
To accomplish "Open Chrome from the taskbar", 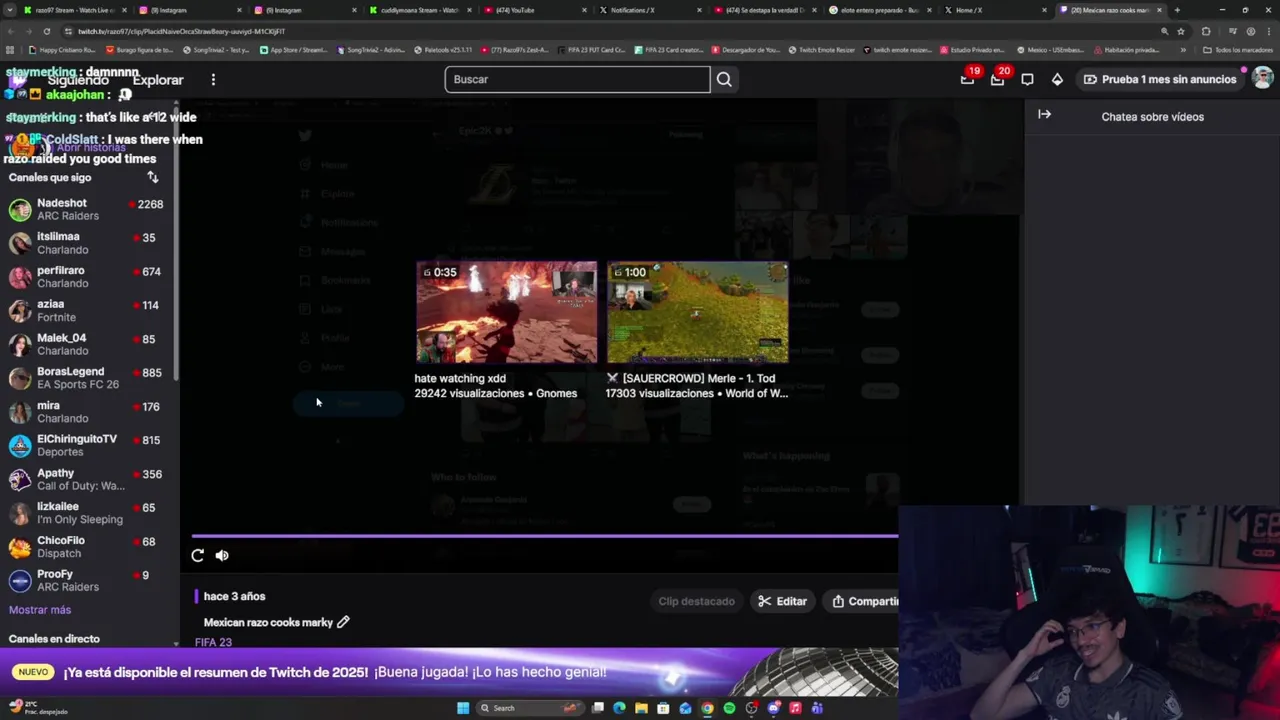I will [707, 708].
